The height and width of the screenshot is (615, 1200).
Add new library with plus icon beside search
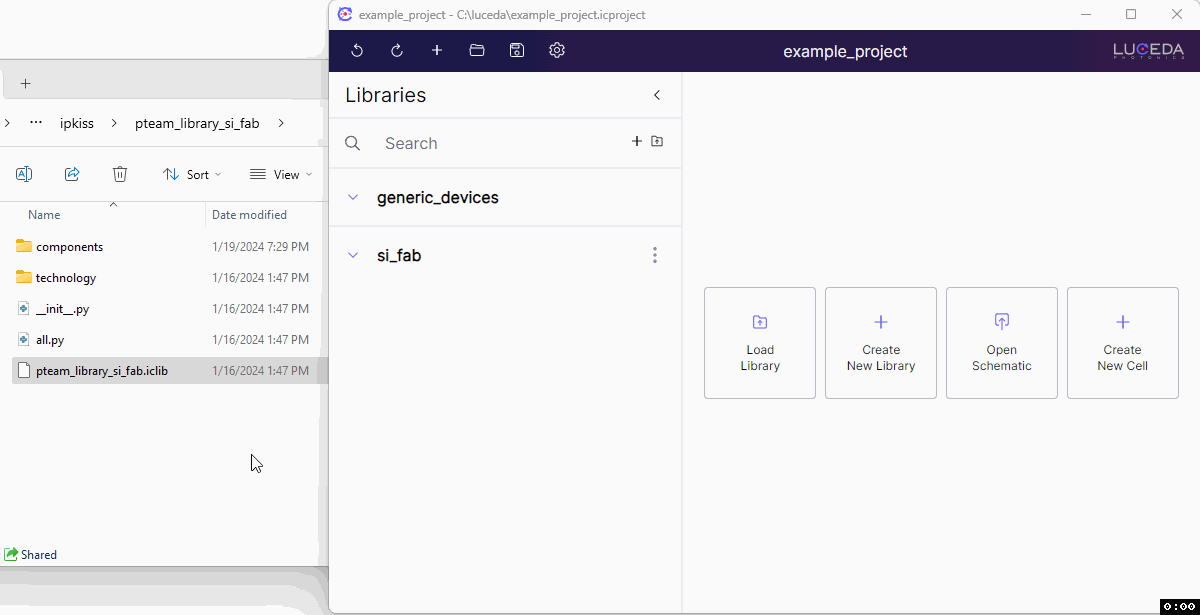coord(636,142)
